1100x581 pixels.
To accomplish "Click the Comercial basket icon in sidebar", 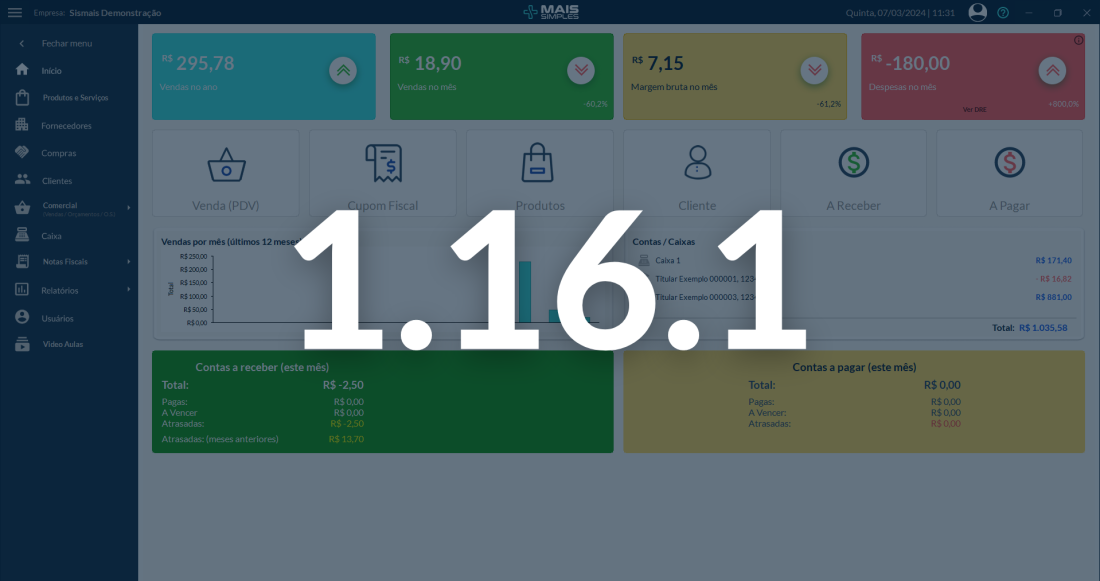I will coord(22,207).
